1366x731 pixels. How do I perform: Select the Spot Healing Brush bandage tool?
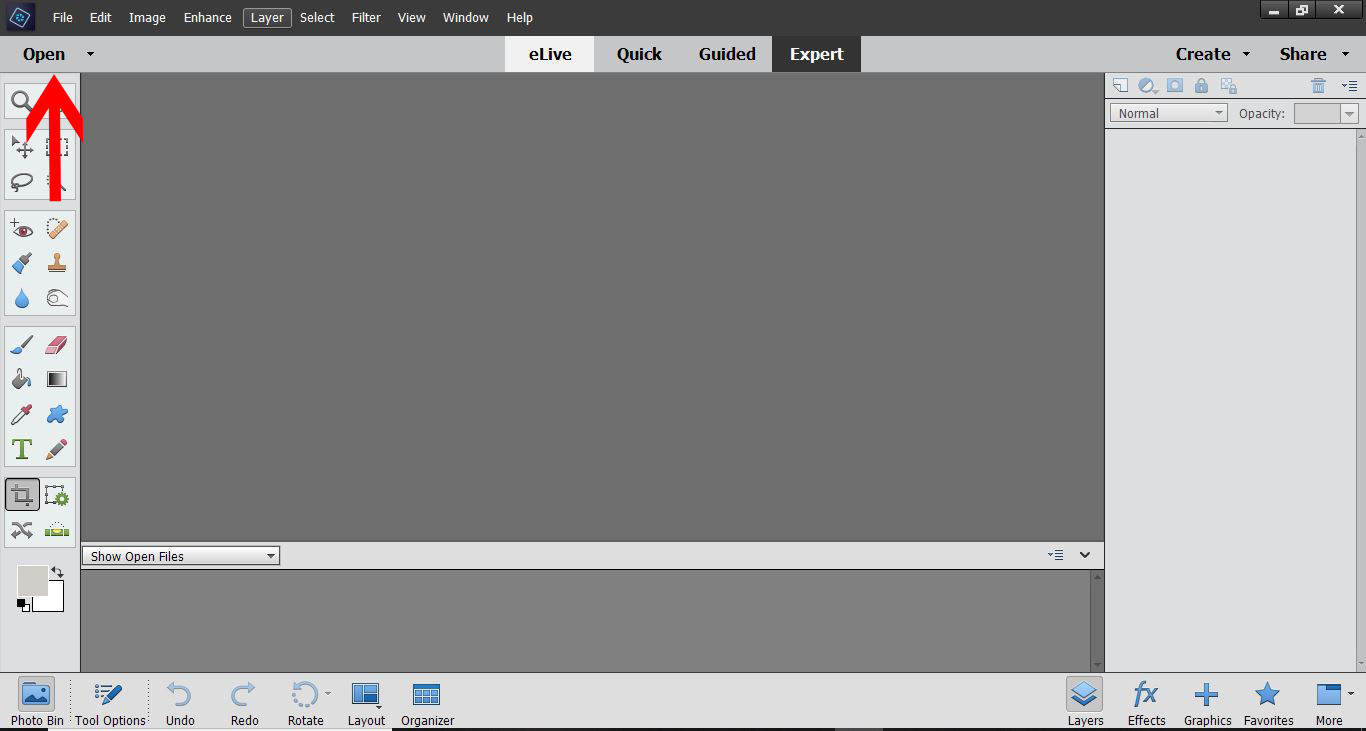coord(57,230)
